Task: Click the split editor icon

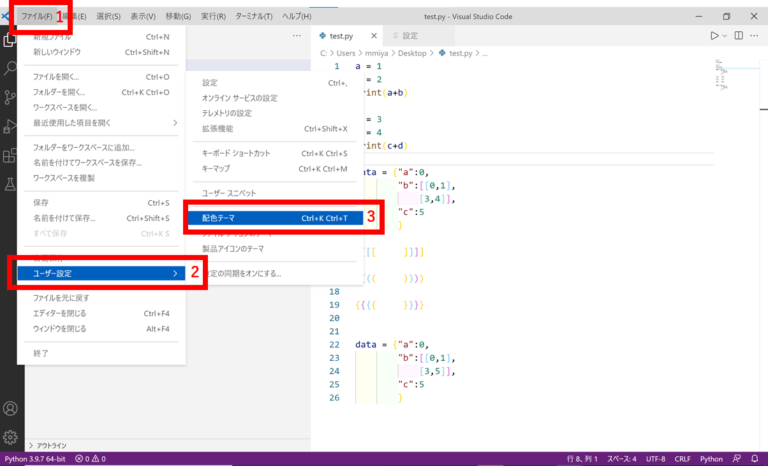Action: click(x=739, y=36)
